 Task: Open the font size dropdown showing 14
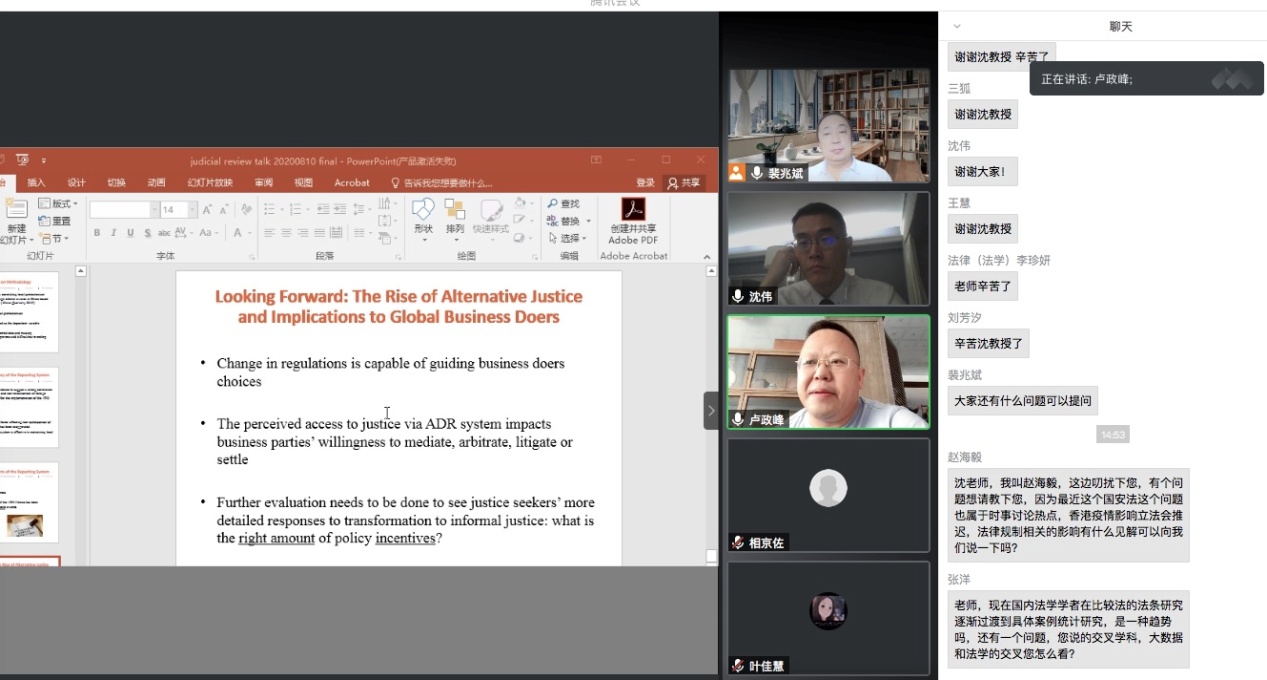click(x=193, y=210)
